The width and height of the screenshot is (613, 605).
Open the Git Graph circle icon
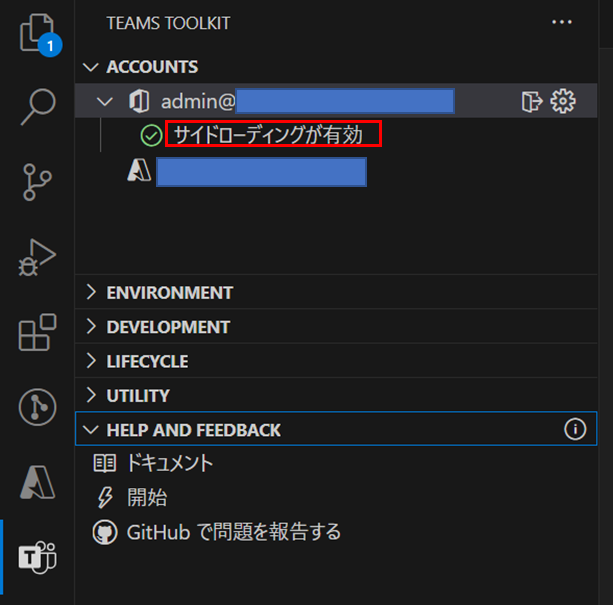point(38,407)
